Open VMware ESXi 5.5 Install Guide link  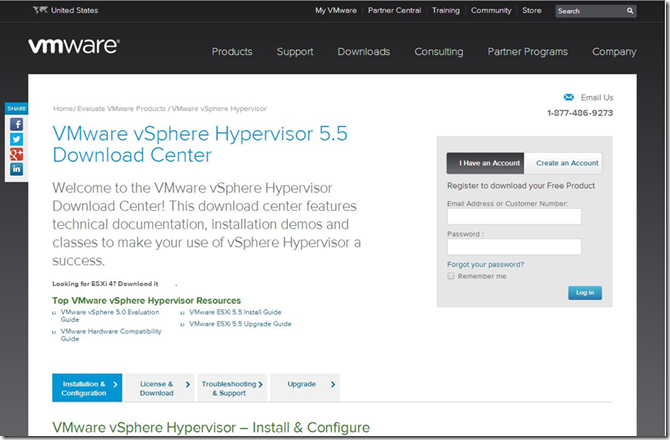[x=235, y=312]
